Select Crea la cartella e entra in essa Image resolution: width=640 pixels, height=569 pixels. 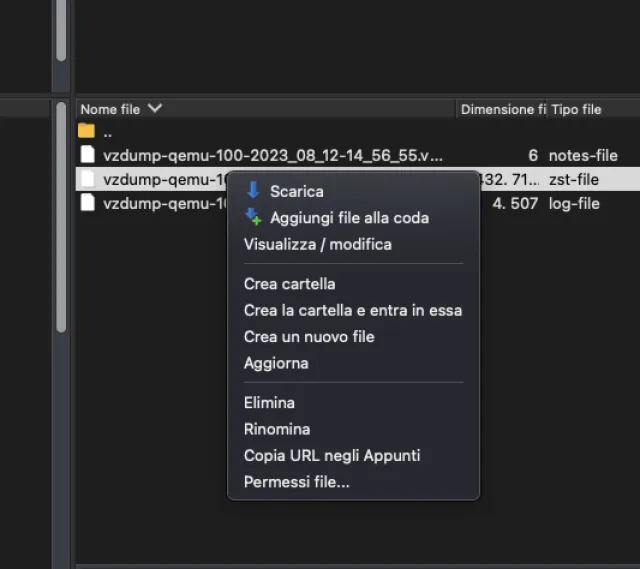click(353, 310)
